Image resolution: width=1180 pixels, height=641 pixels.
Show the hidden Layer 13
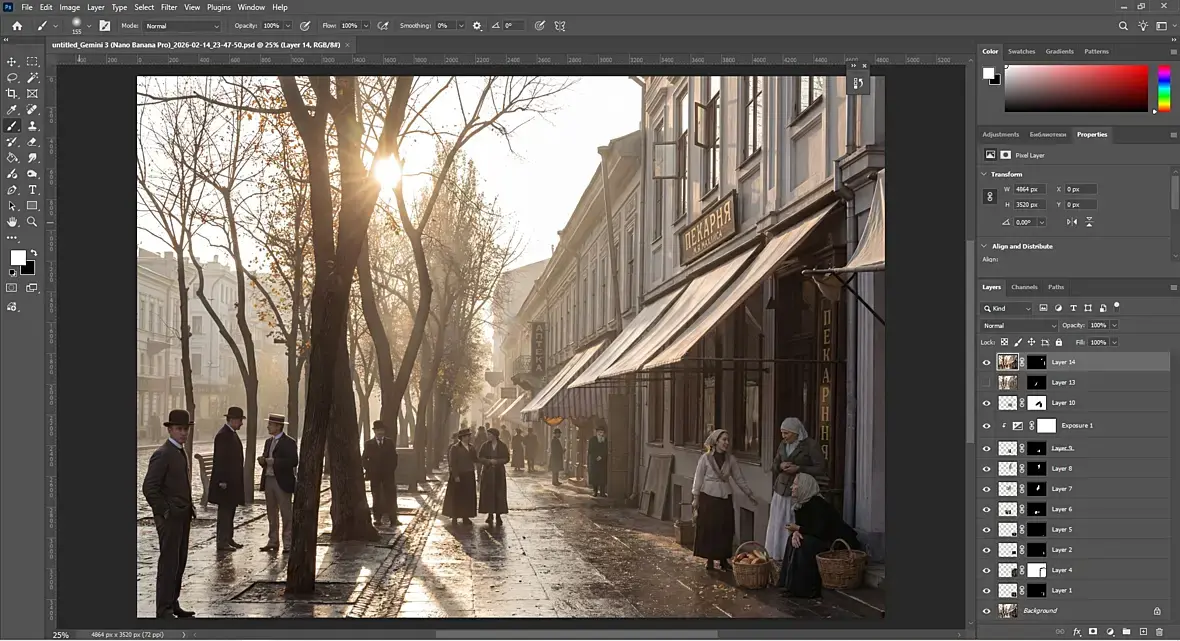[x=986, y=383]
